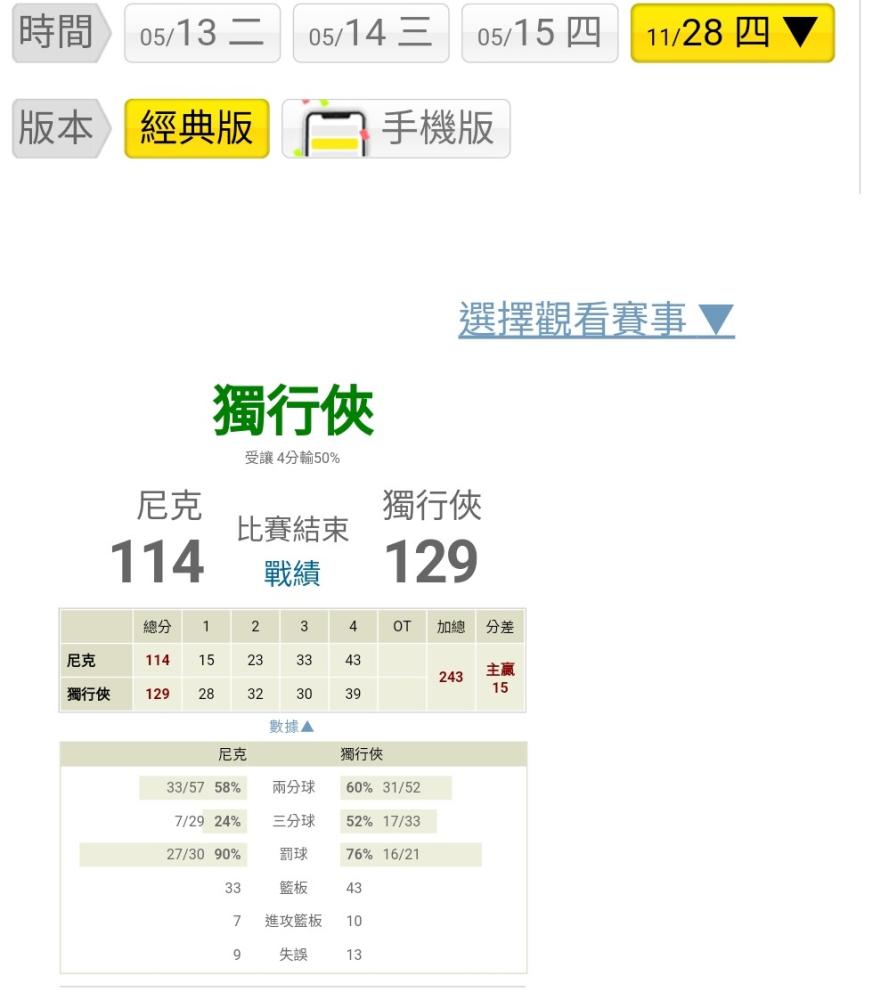Viewport: 889px width, 1000px height.
Task: Select the 05/13 Tuesday date tab
Action: (202, 33)
